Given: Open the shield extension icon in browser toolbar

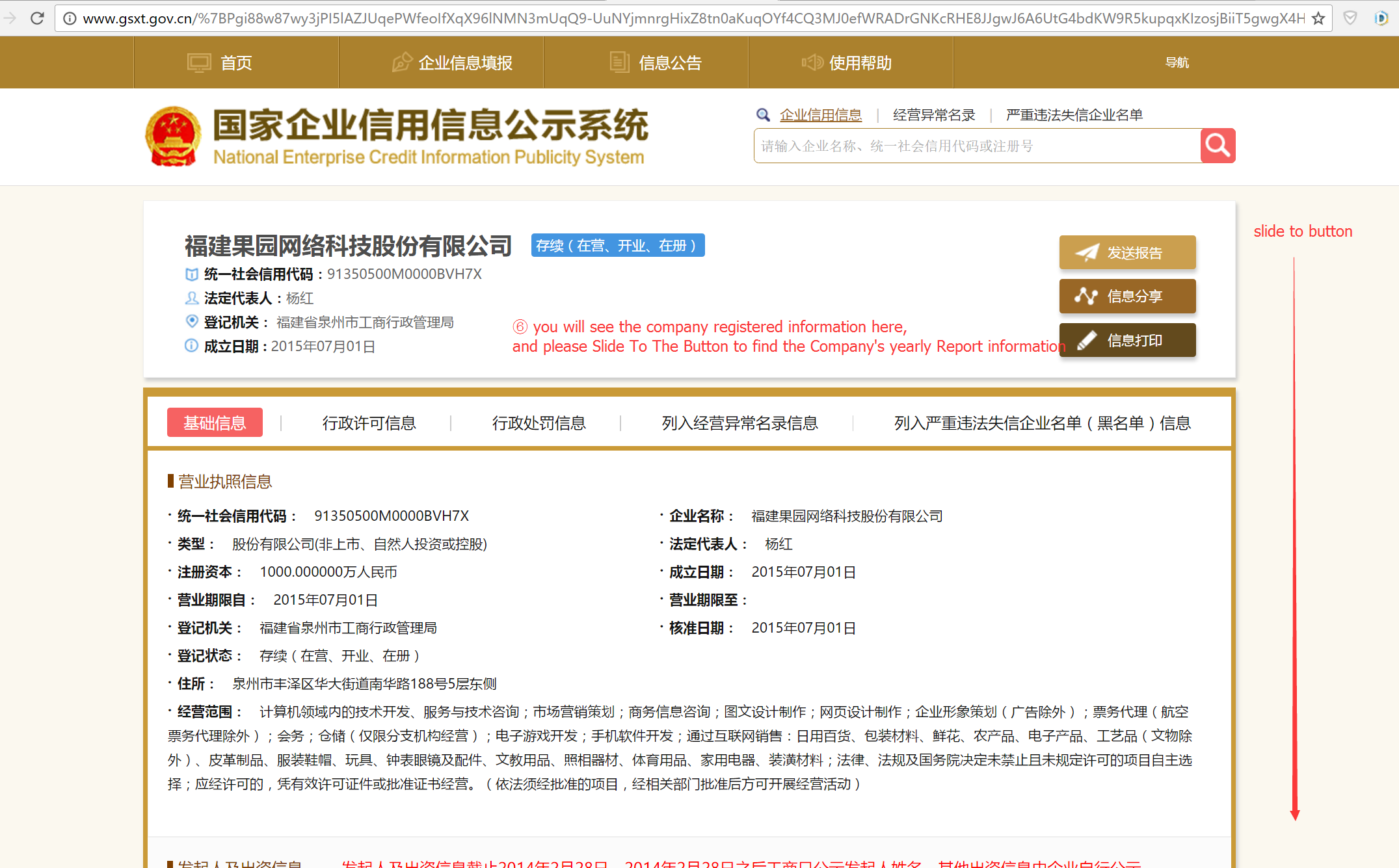Looking at the screenshot, I should pyautogui.click(x=1350, y=18).
